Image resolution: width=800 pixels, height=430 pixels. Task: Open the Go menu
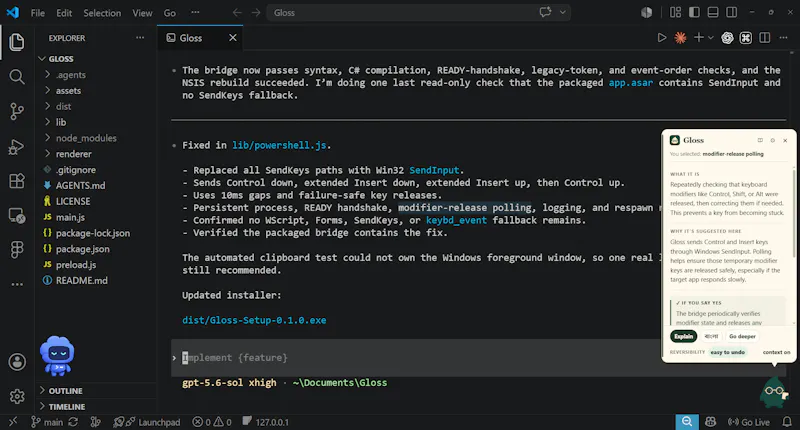tap(170, 13)
